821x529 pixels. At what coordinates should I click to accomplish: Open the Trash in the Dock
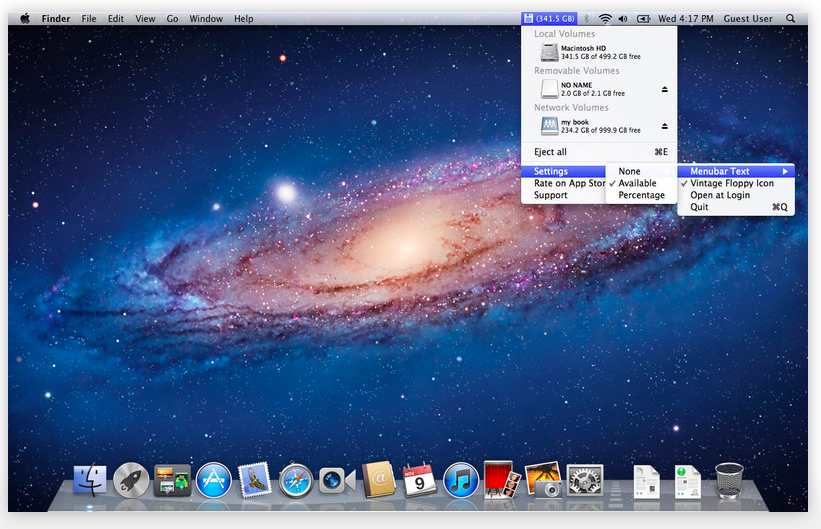[729, 480]
